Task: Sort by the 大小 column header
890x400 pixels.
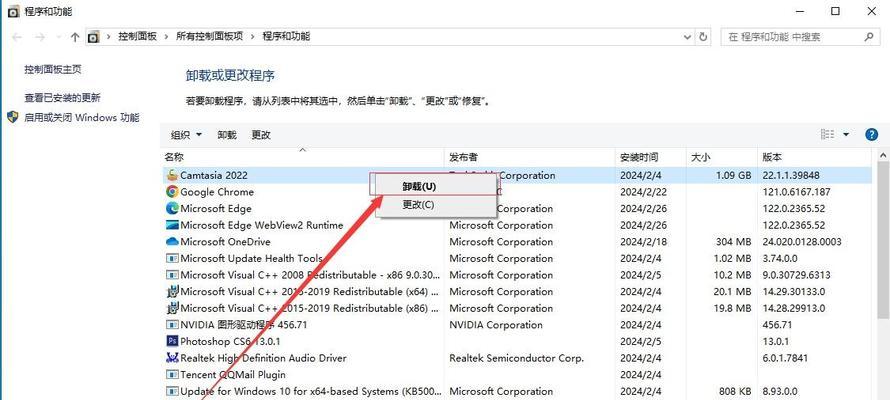Action: (x=721, y=157)
